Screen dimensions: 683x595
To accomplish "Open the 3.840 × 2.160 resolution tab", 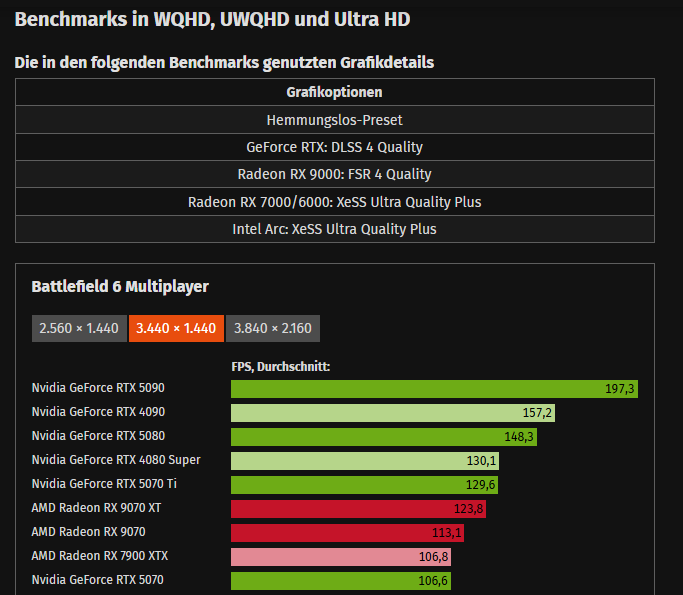I will (273, 328).
